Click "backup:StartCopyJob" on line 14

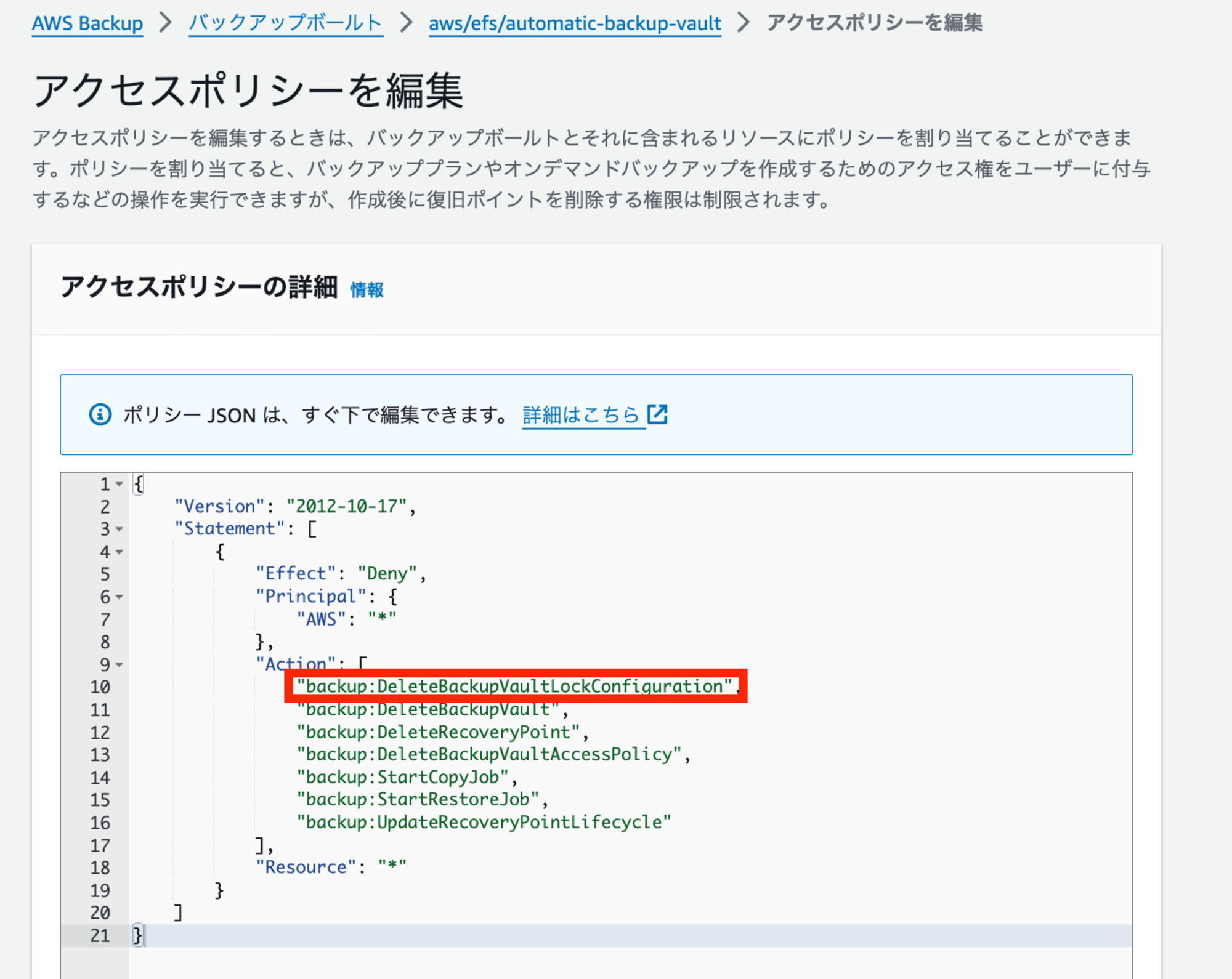[x=402, y=777]
